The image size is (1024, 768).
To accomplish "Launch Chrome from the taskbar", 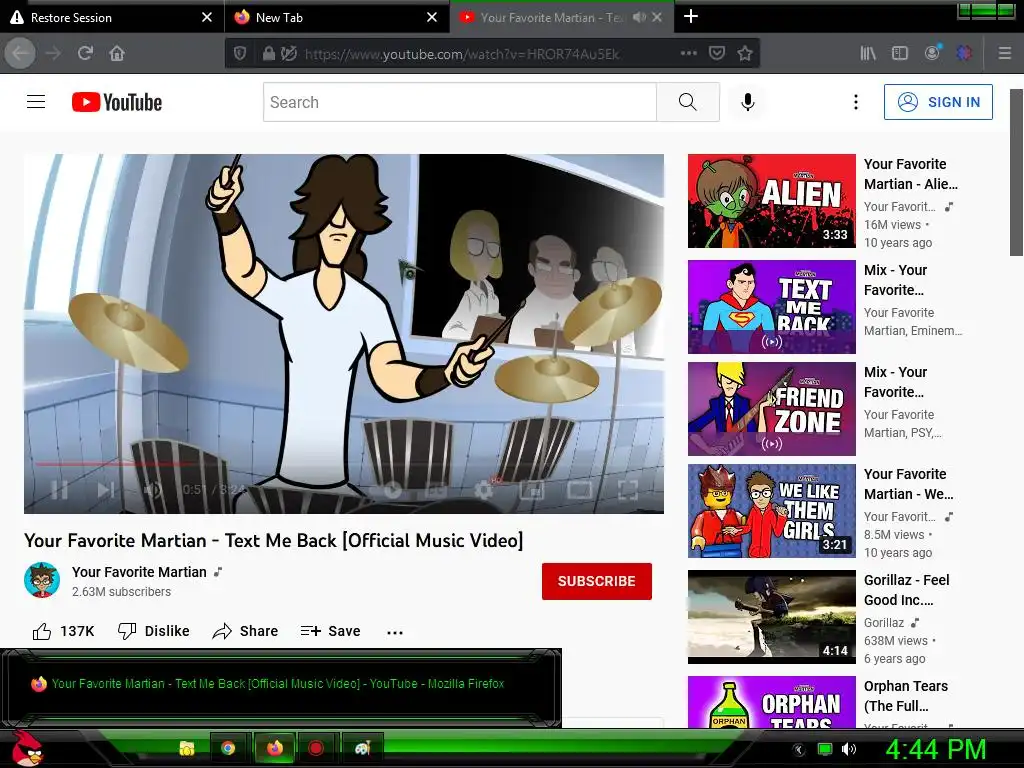I will (x=228, y=748).
